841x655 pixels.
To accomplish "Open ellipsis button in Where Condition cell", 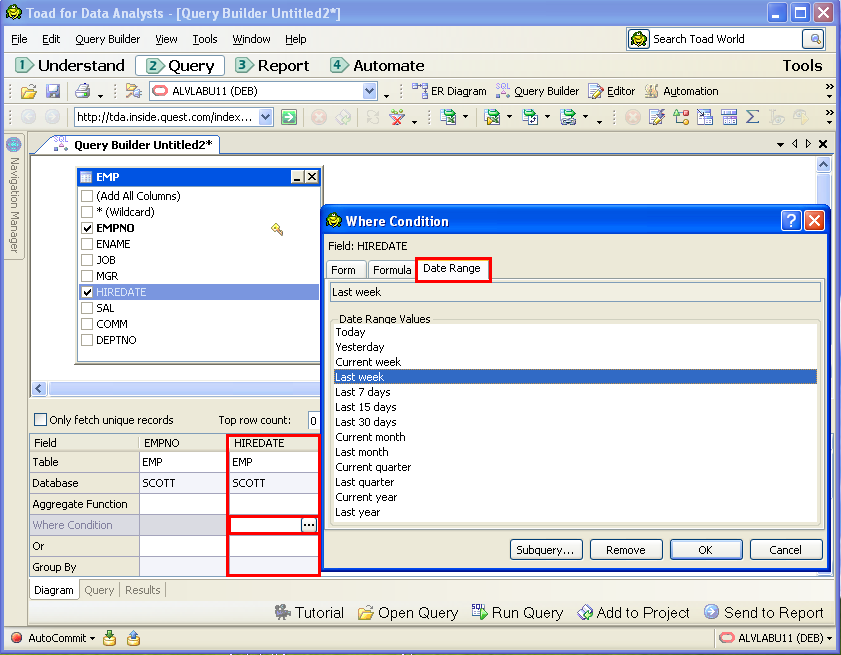I will point(309,525).
